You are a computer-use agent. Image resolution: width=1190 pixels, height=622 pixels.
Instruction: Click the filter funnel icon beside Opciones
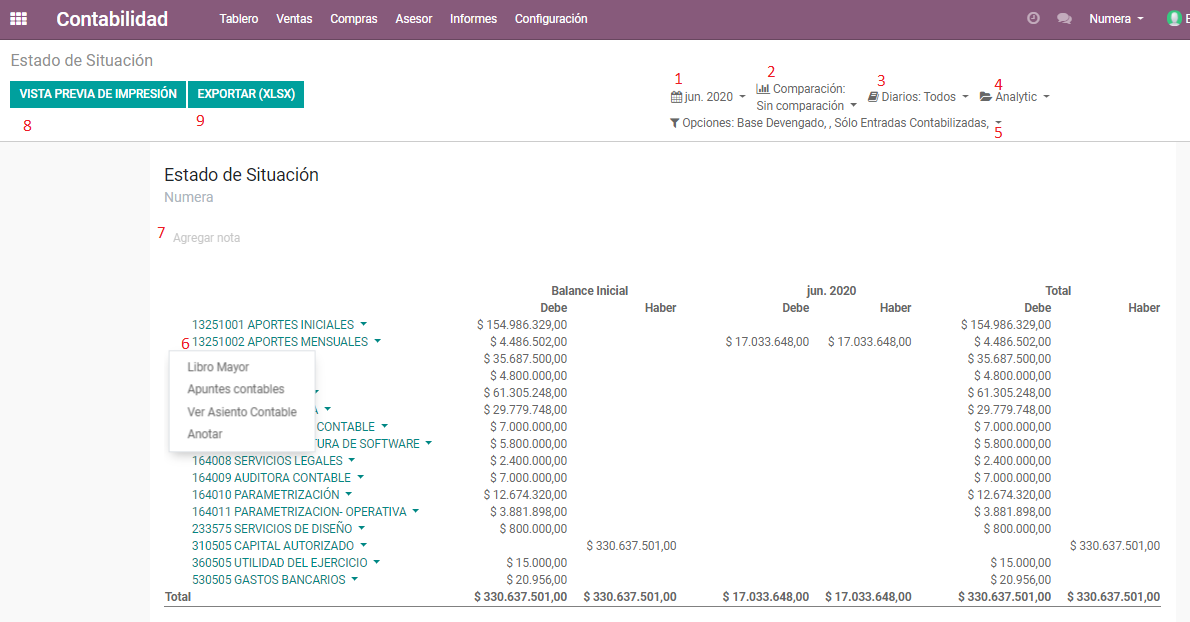coord(674,123)
